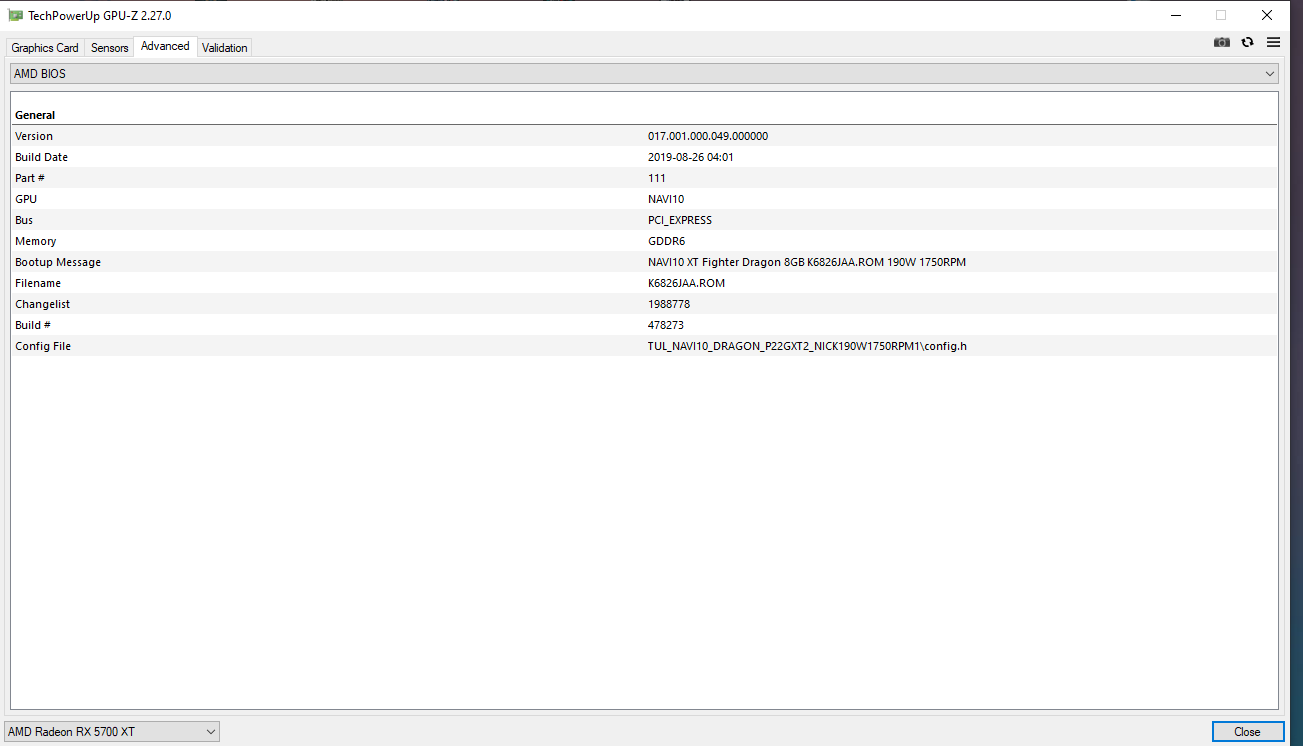Select the Advanced tab
The height and width of the screenshot is (746, 1303).
pos(165,46)
